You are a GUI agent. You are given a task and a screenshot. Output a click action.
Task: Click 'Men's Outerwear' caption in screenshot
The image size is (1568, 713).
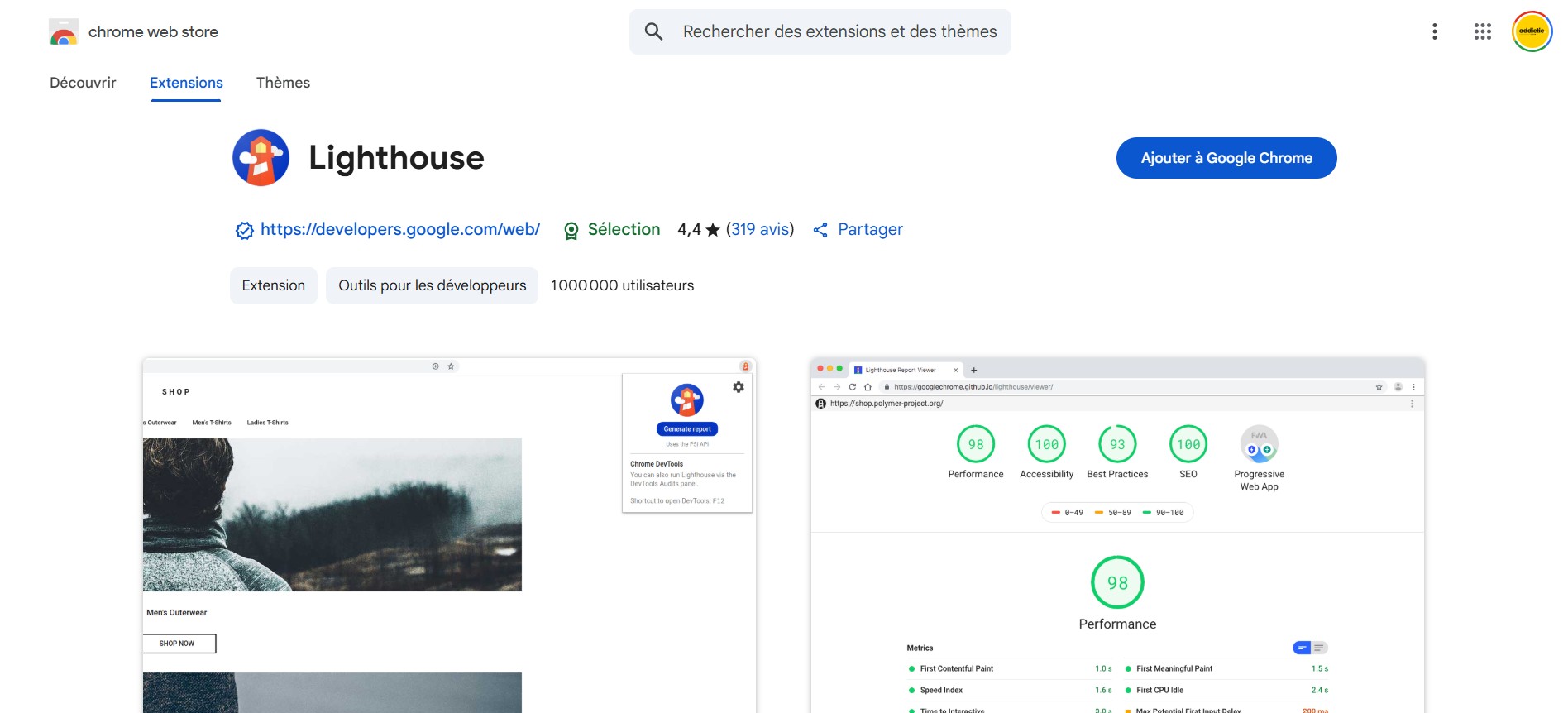177,613
